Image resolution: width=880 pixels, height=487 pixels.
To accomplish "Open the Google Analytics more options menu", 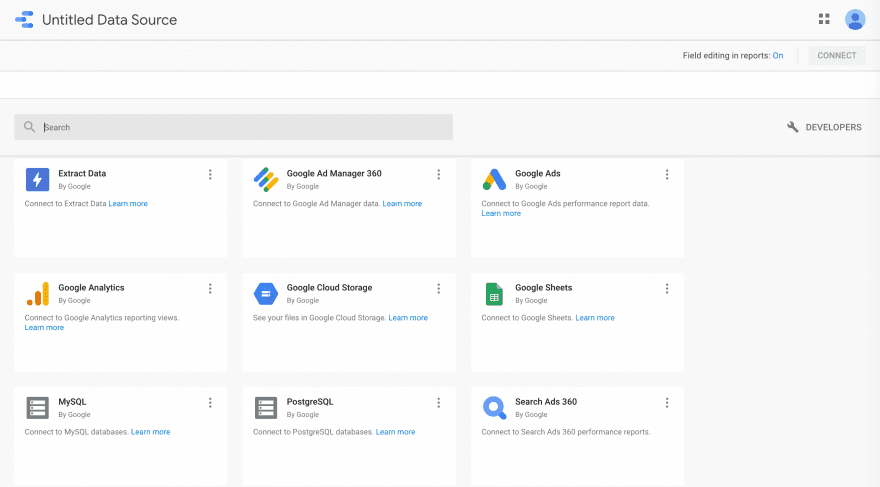I will tap(210, 288).
